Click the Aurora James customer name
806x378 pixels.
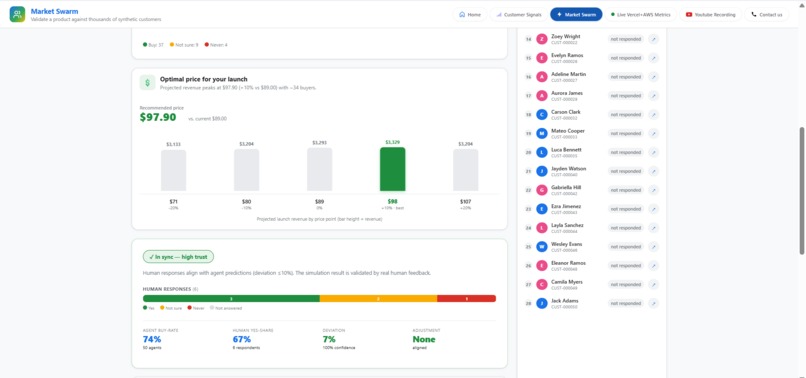(567, 93)
